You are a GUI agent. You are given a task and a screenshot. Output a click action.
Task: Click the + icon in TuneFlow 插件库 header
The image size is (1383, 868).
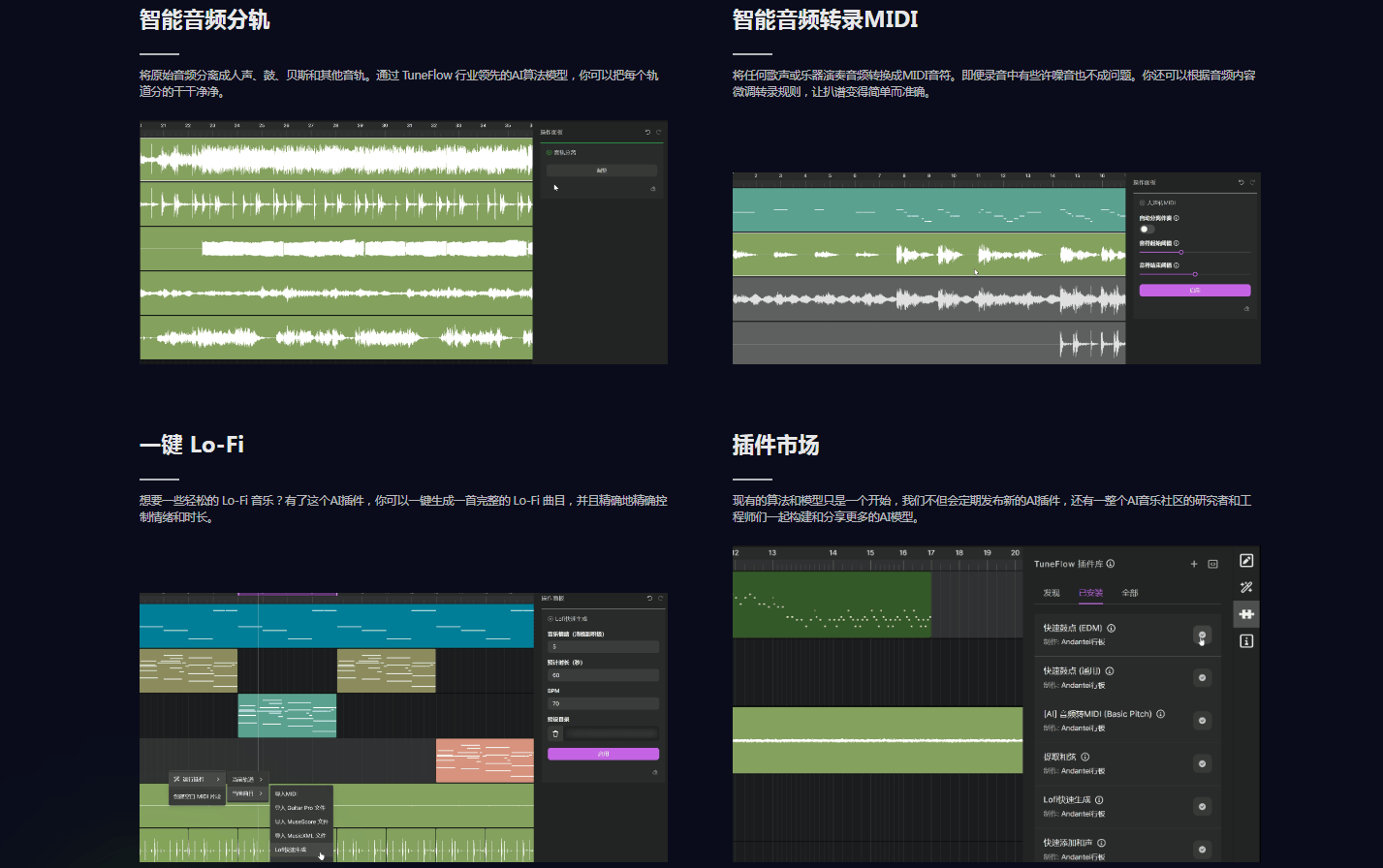[1194, 565]
